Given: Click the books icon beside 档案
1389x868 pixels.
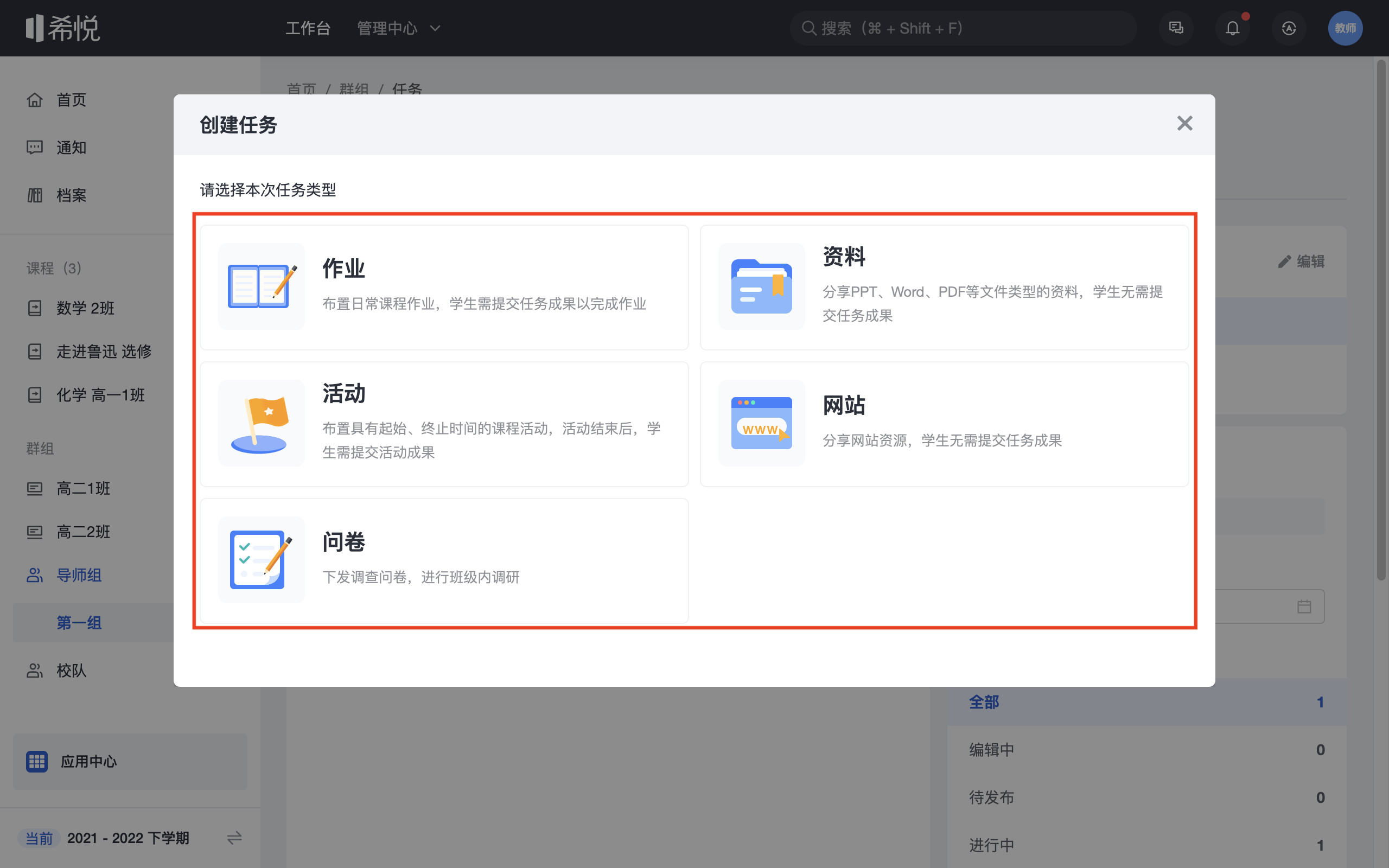Looking at the screenshot, I should (34, 195).
